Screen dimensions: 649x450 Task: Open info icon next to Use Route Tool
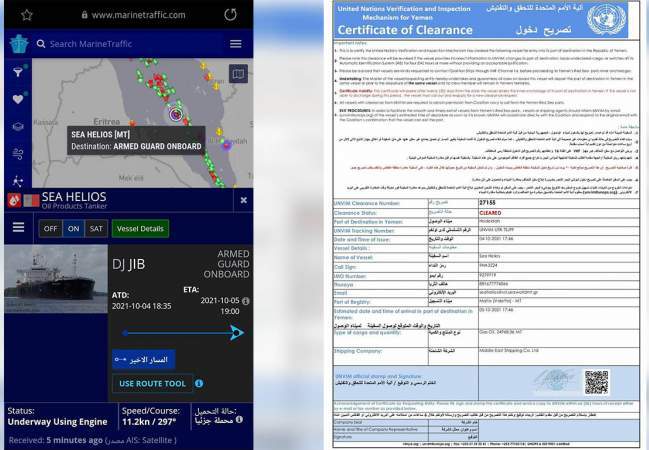click(199, 383)
